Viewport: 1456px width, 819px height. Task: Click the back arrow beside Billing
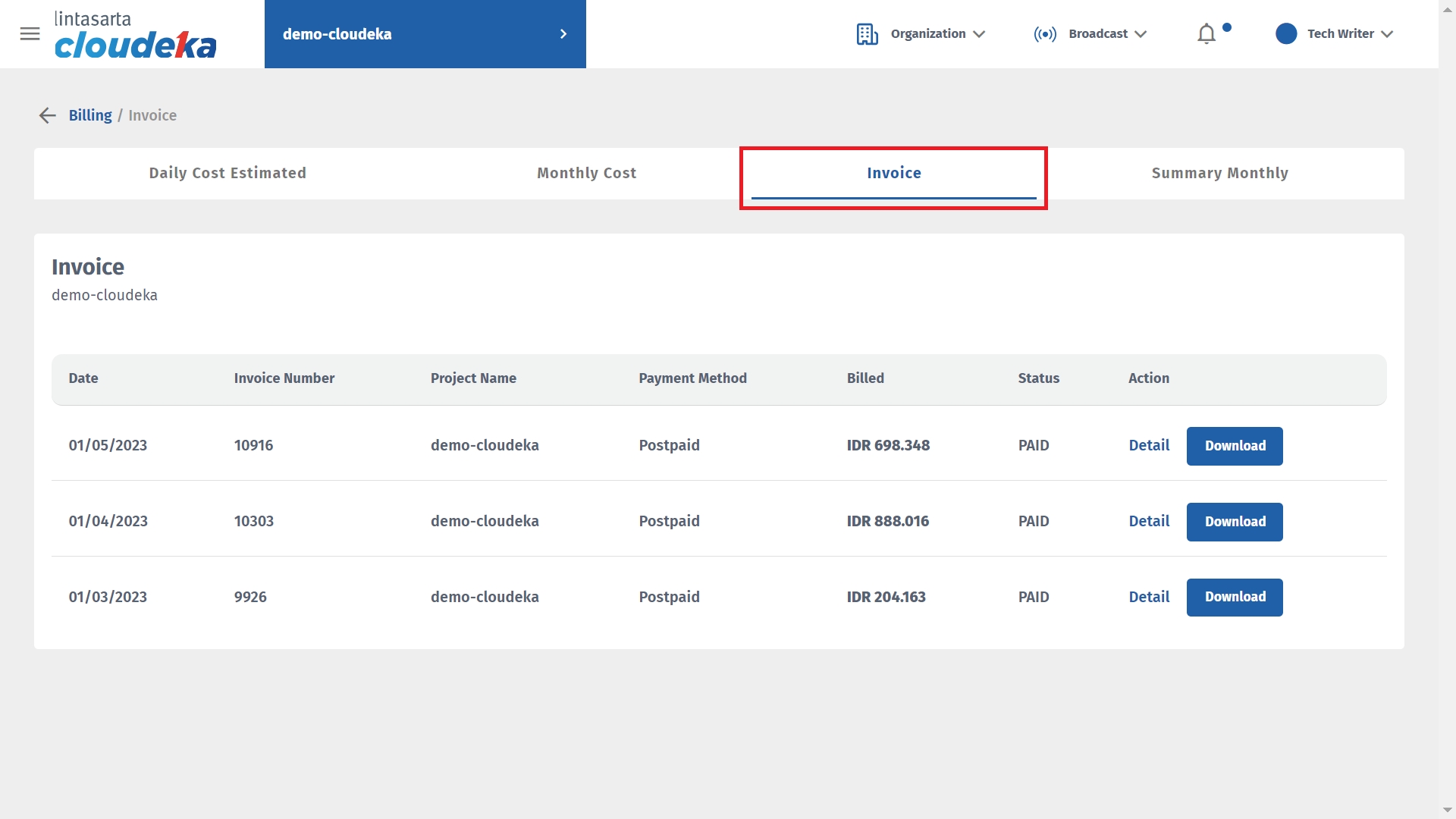(47, 115)
